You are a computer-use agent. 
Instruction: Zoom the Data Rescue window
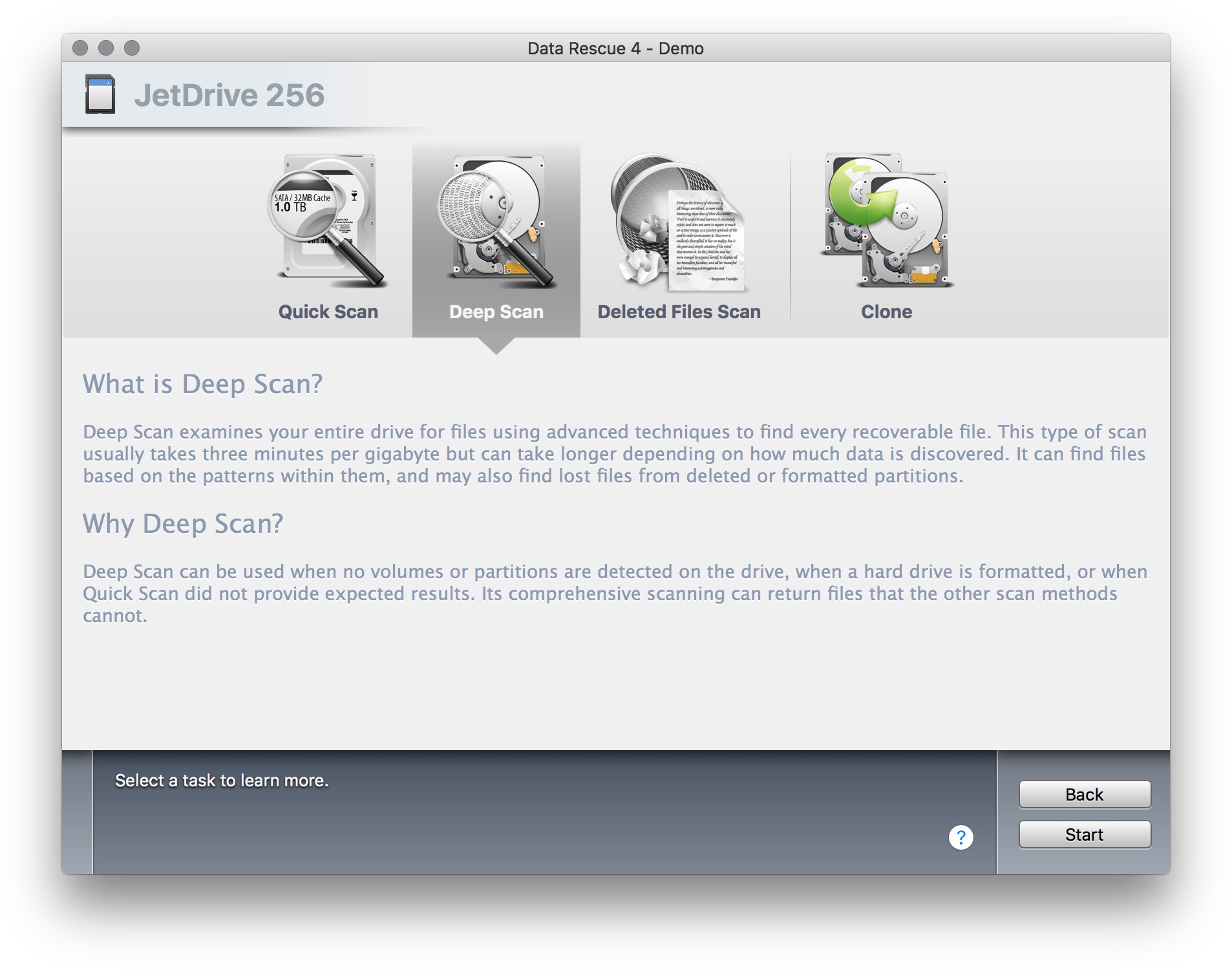point(132,48)
